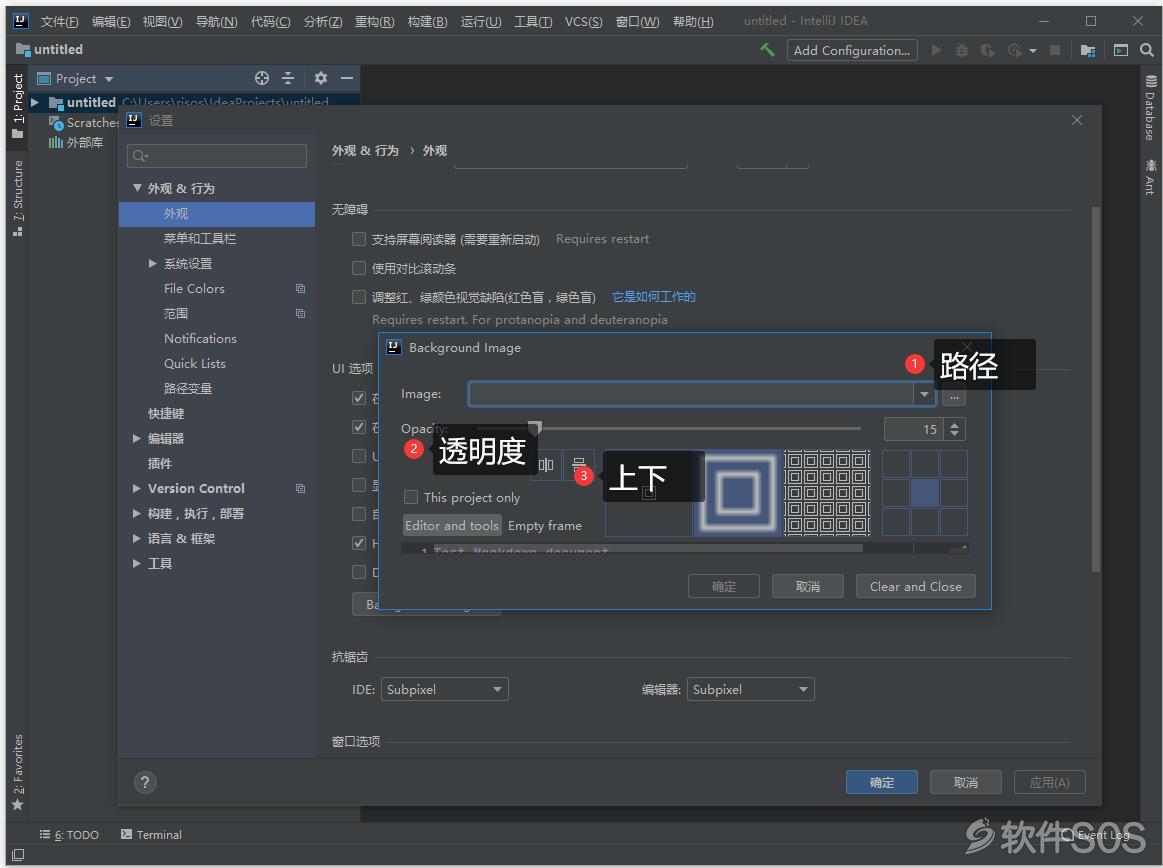Screen dimensions: 1163x868
Task: Click the 应用(A) button
Action: [1050, 782]
